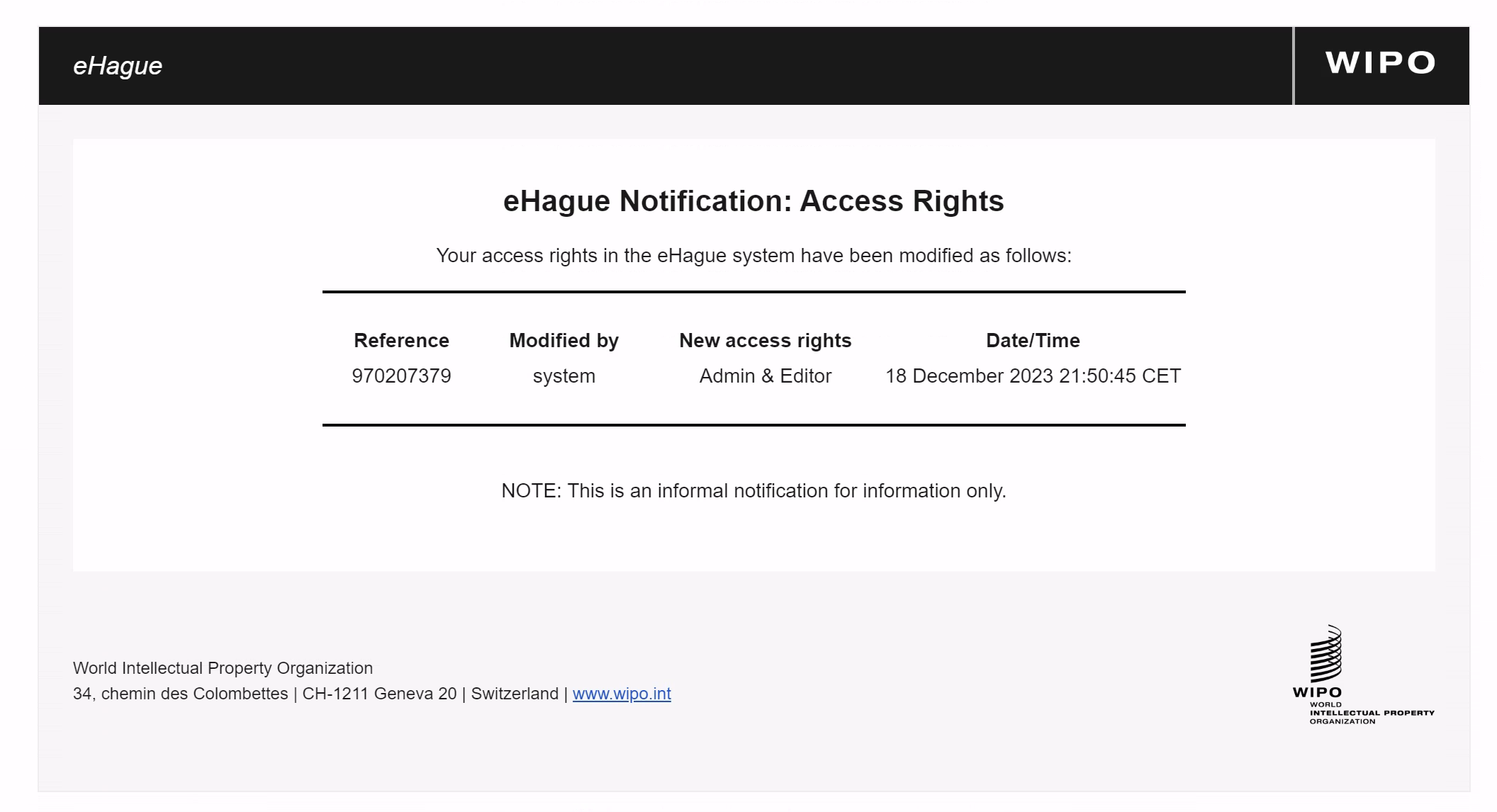Click the 'eHague Notification: Access Rights' heading
The image size is (1497, 812).
(753, 201)
